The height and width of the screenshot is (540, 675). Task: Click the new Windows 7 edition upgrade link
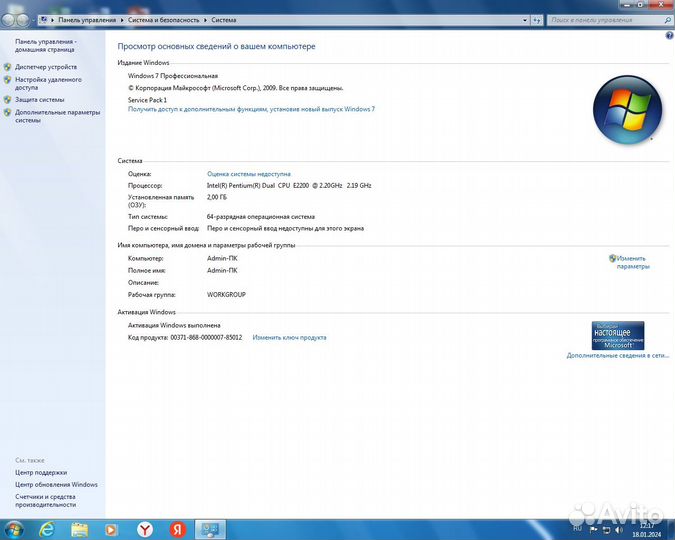coord(251,109)
